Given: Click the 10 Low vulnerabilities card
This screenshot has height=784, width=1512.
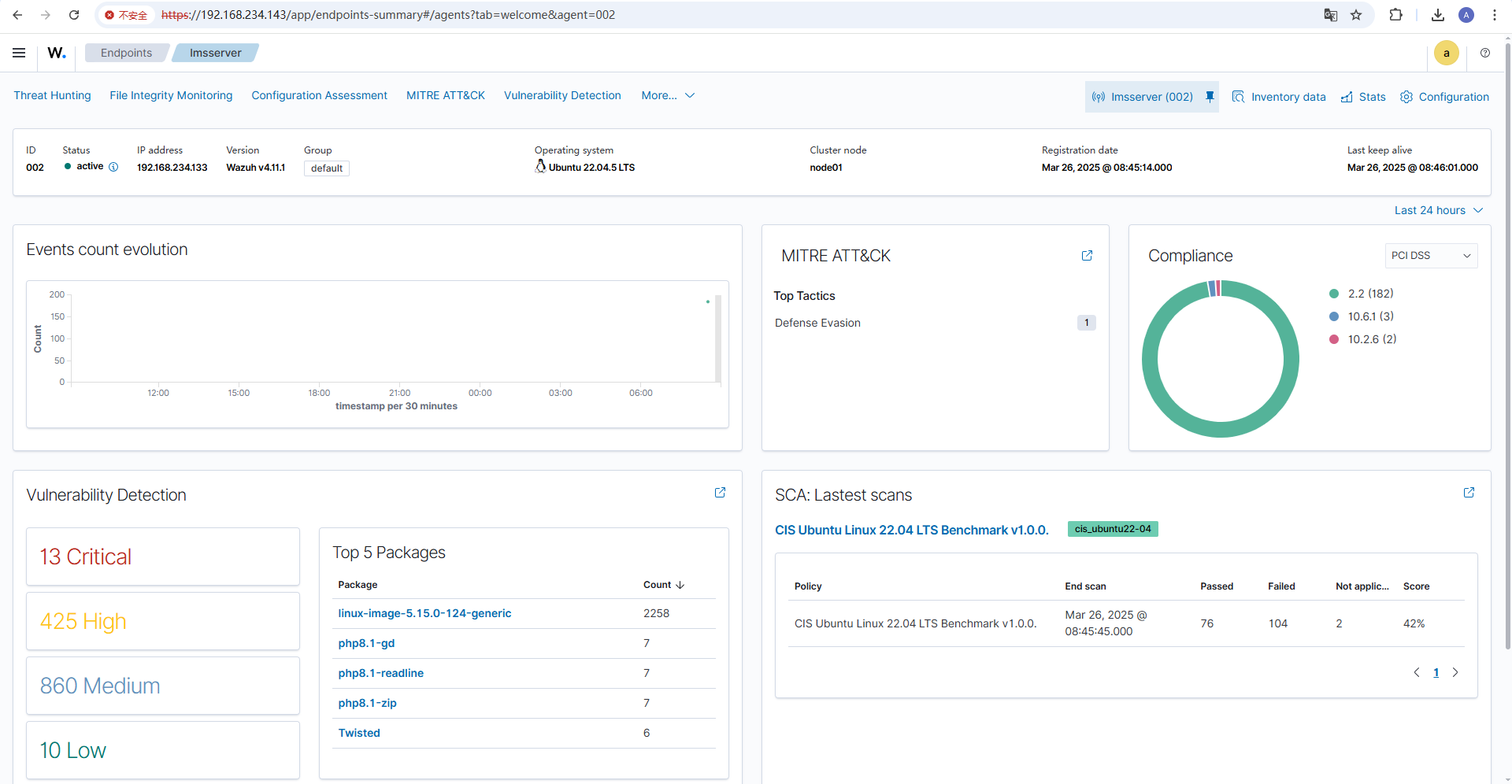Looking at the screenshot, I should (x=163, y=750).
